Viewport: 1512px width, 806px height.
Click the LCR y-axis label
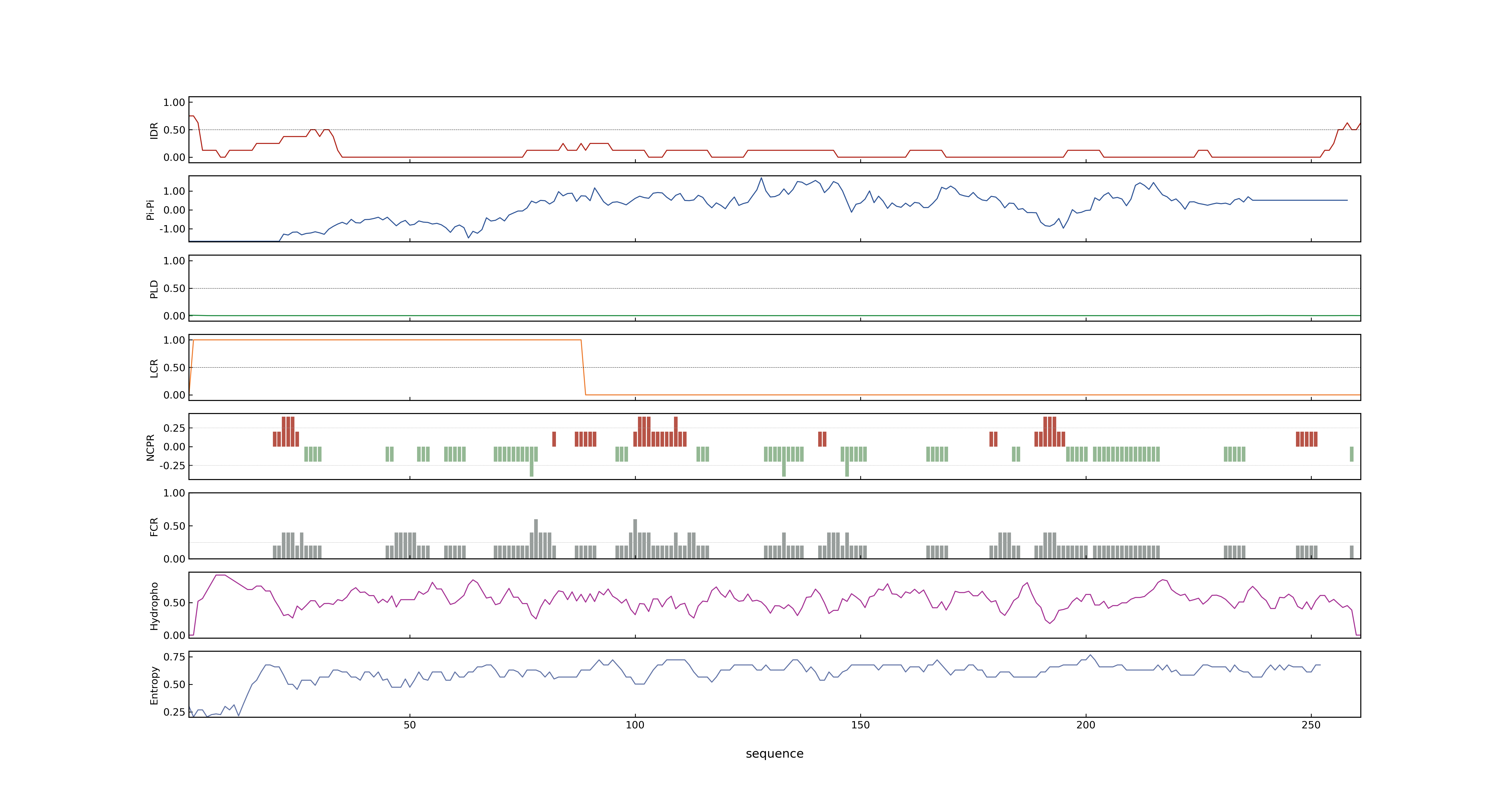(x=154, y=368)
